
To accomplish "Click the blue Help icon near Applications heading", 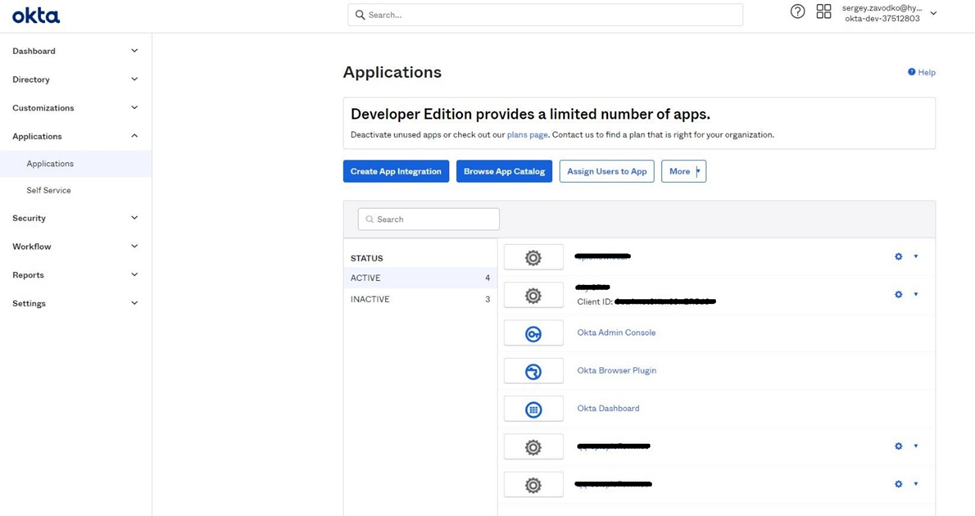I will coord(912,72).
